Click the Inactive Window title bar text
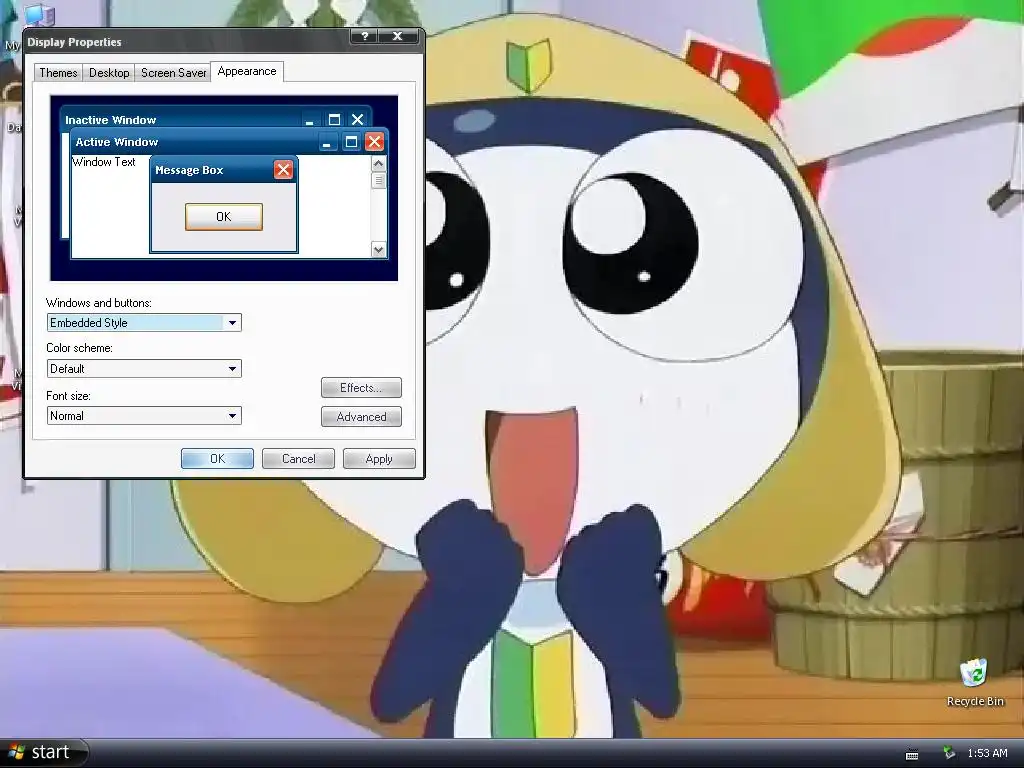Screen dimensions: 1024x768 tap(110, 120)
